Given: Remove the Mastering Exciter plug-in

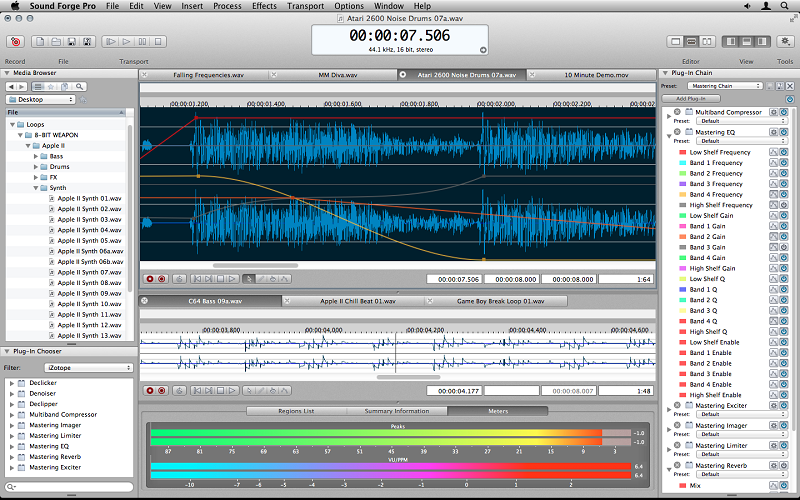Looking at the screenshot, I should pyautogui.click(x=677, y=406).
